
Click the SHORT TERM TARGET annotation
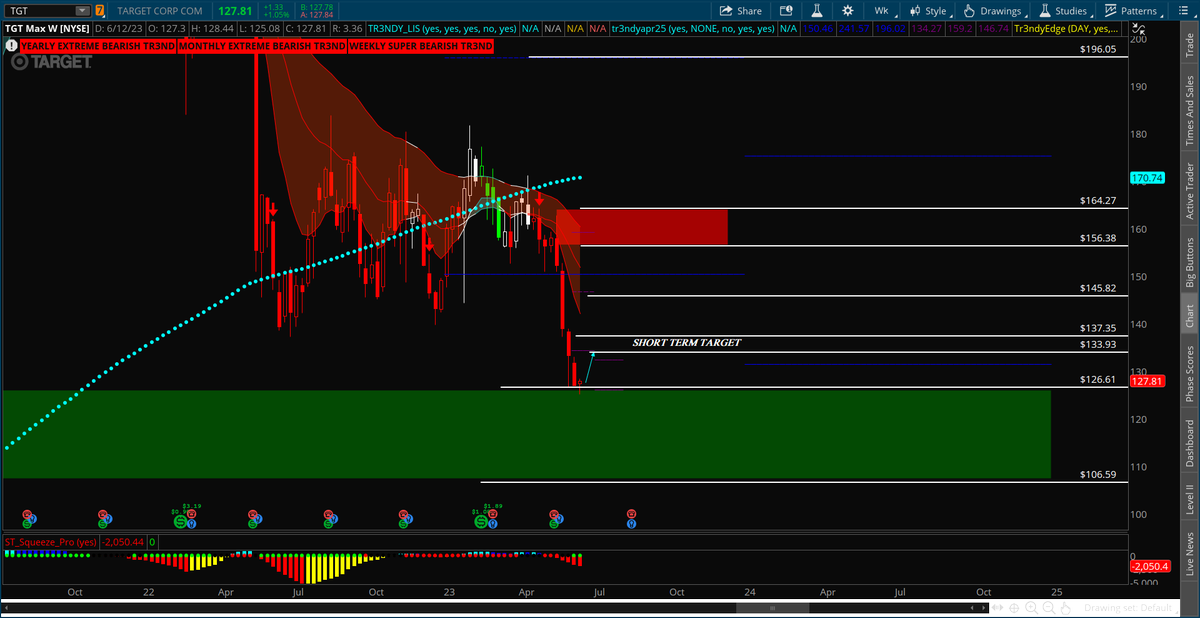pos(686,343)
